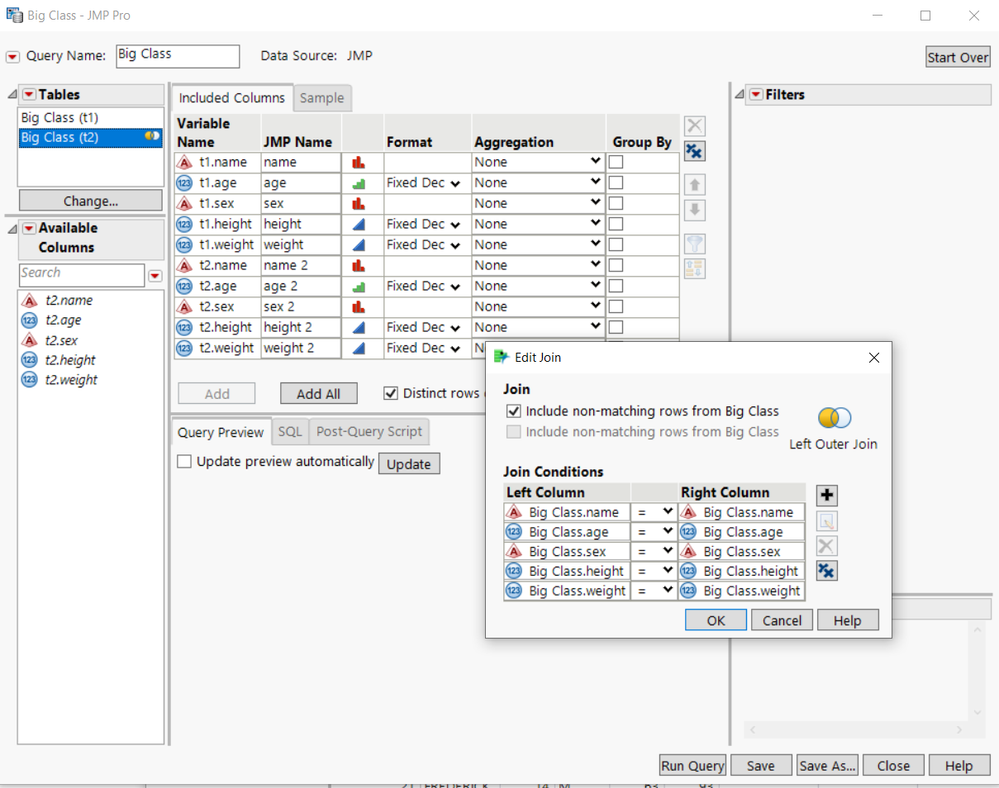Click the modeling type icon for t1.name
Screen dimensions: 999x788
point(359,162)
